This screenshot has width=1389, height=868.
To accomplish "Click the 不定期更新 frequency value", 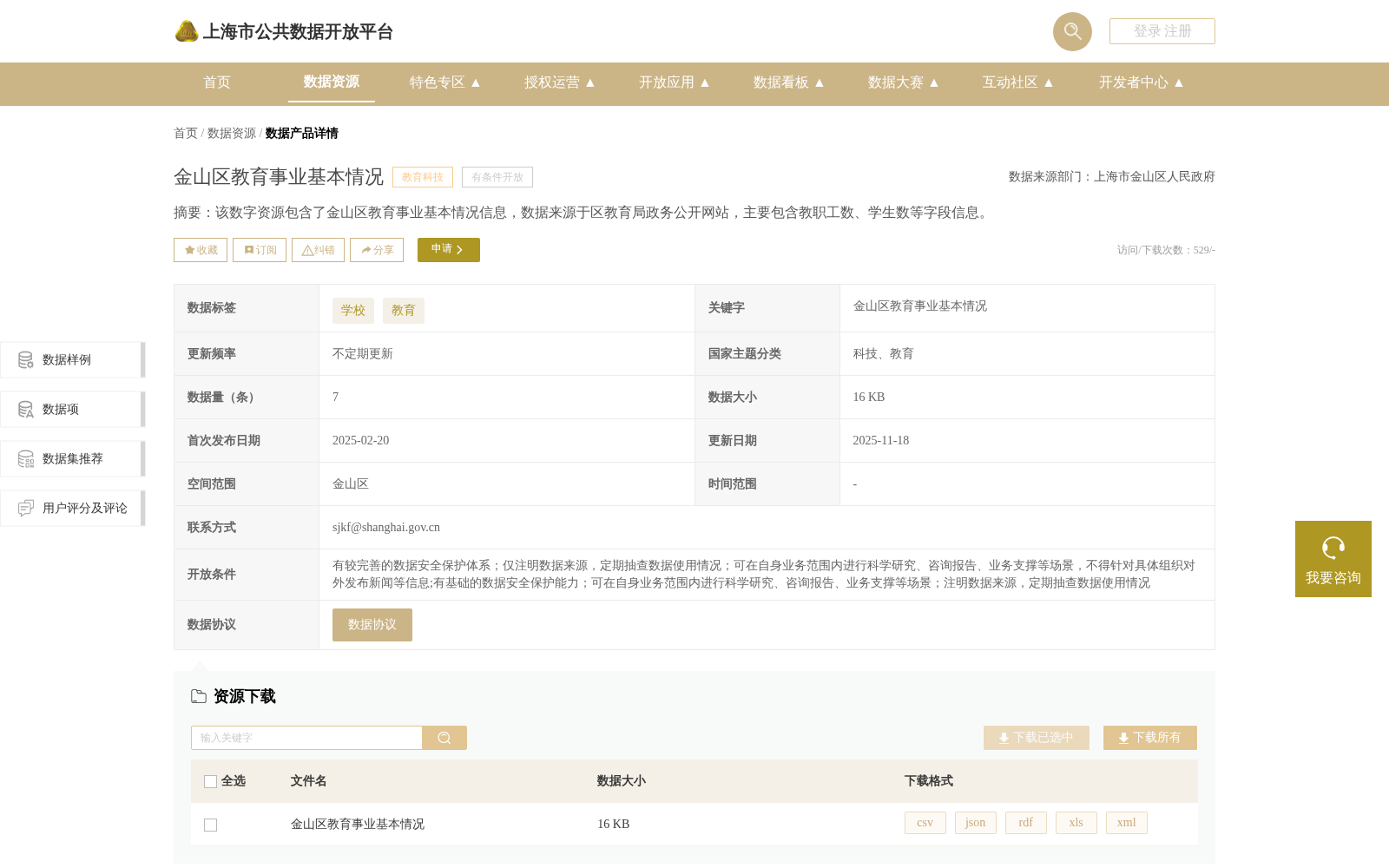I will pyautogui.click(x=363, y=354).
